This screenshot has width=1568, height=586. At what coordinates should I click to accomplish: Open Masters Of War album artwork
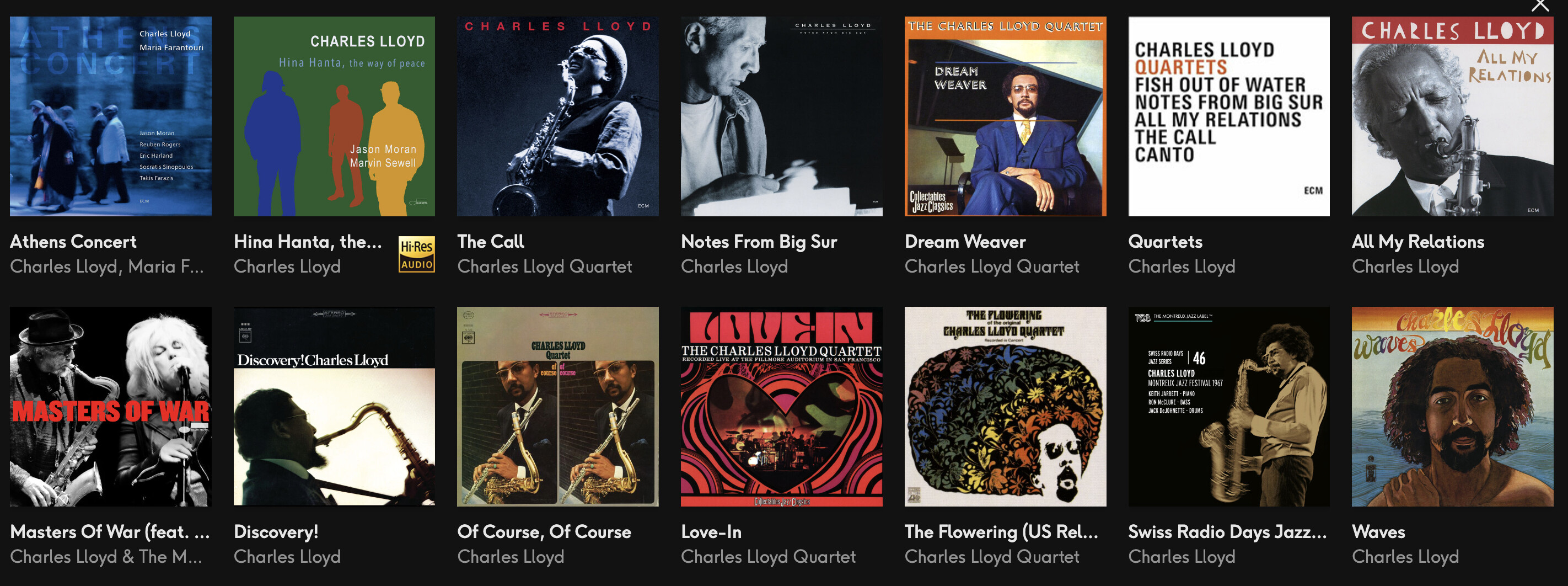[x=111, y=406]
